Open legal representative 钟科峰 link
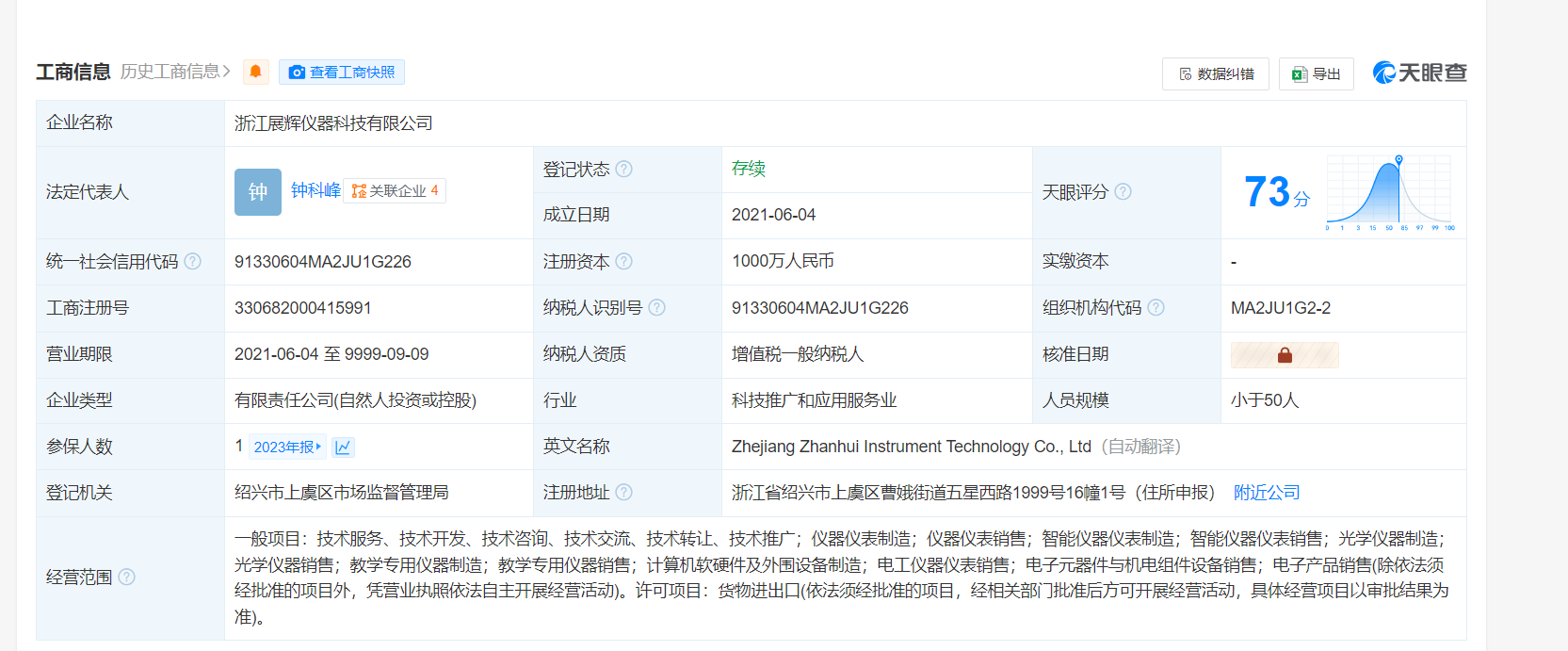Image resolution: width=1568 pixels, height=651 pixels. point(315,190)
